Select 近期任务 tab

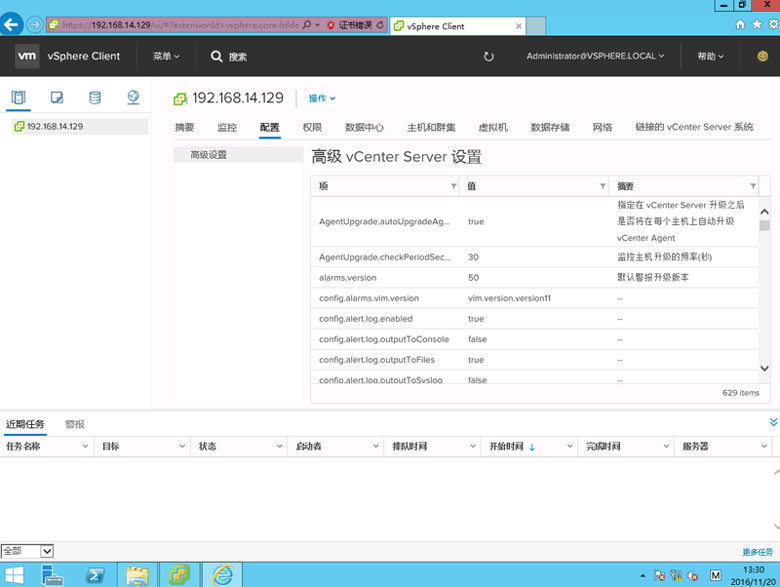25,424
